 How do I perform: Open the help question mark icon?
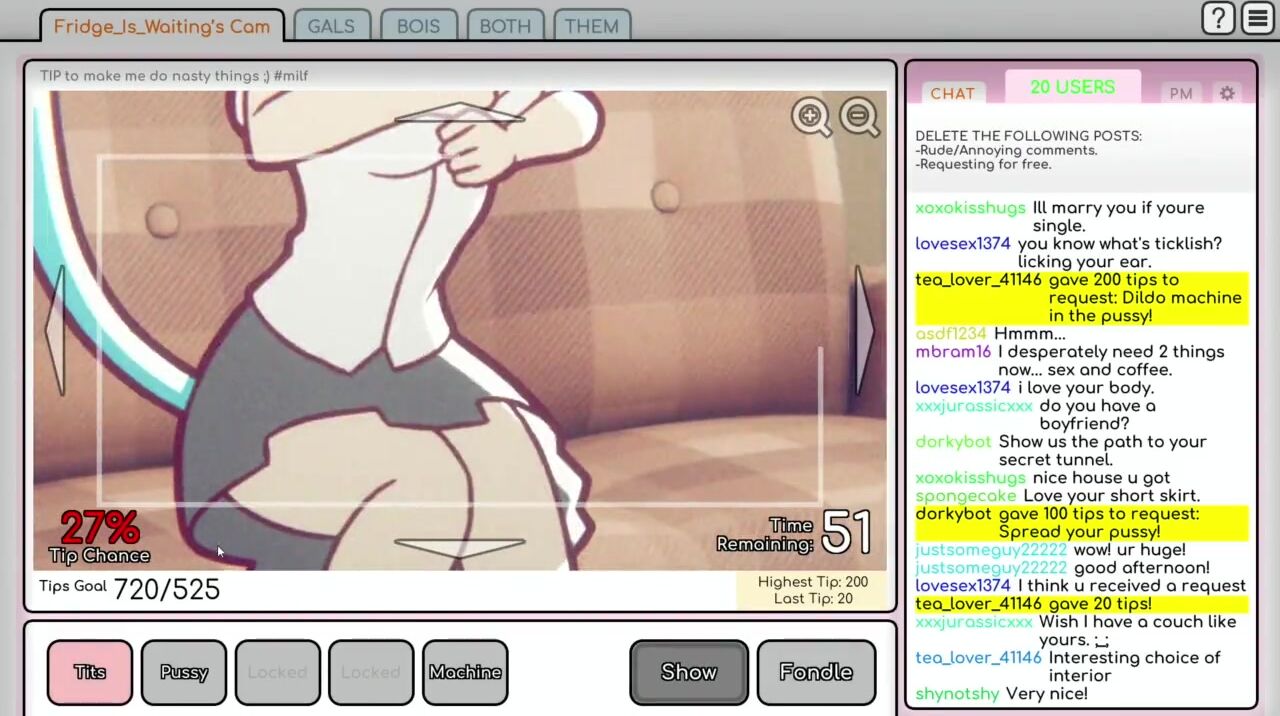1218,19
